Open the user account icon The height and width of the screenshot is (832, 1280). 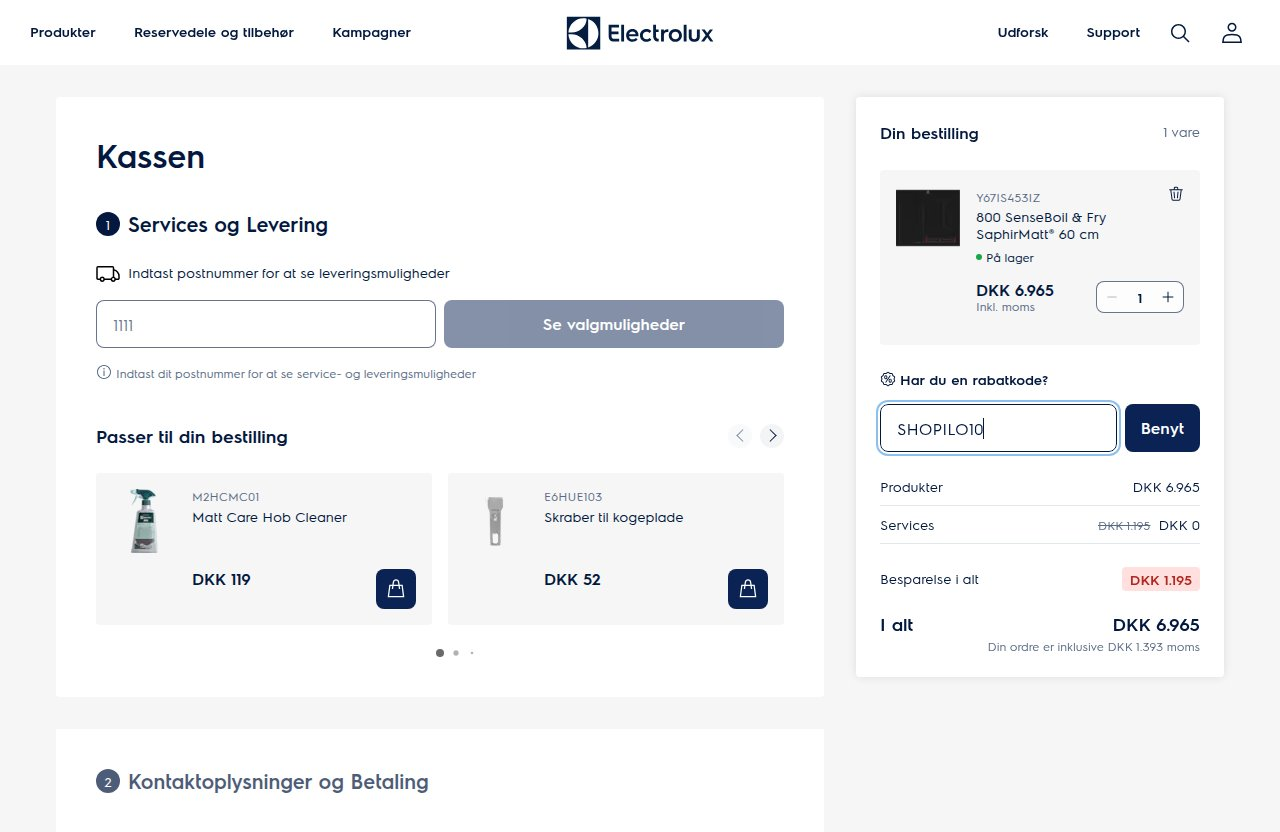click(x=1232, y=33)
